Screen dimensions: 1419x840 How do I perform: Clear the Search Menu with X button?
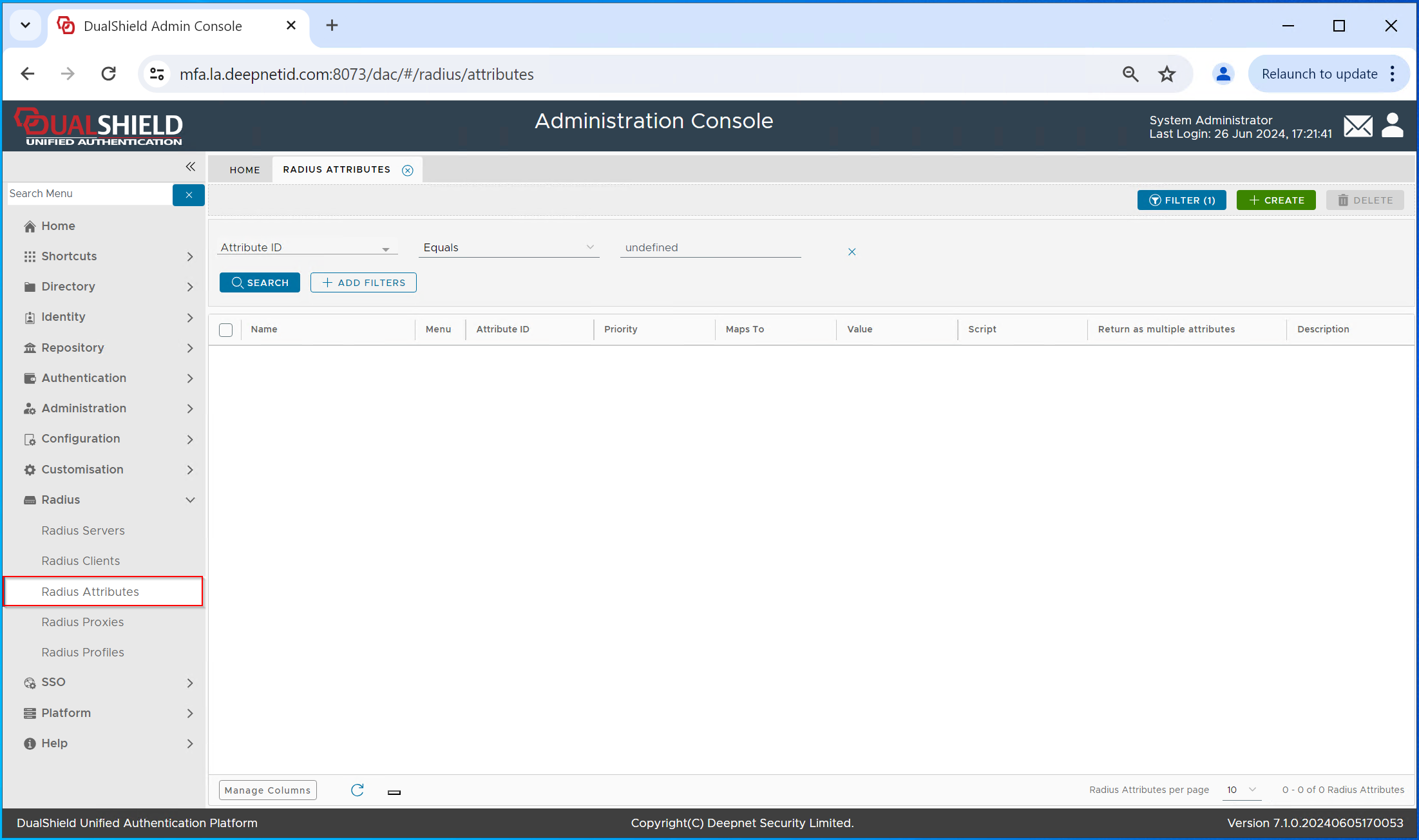tap(189, 195)
